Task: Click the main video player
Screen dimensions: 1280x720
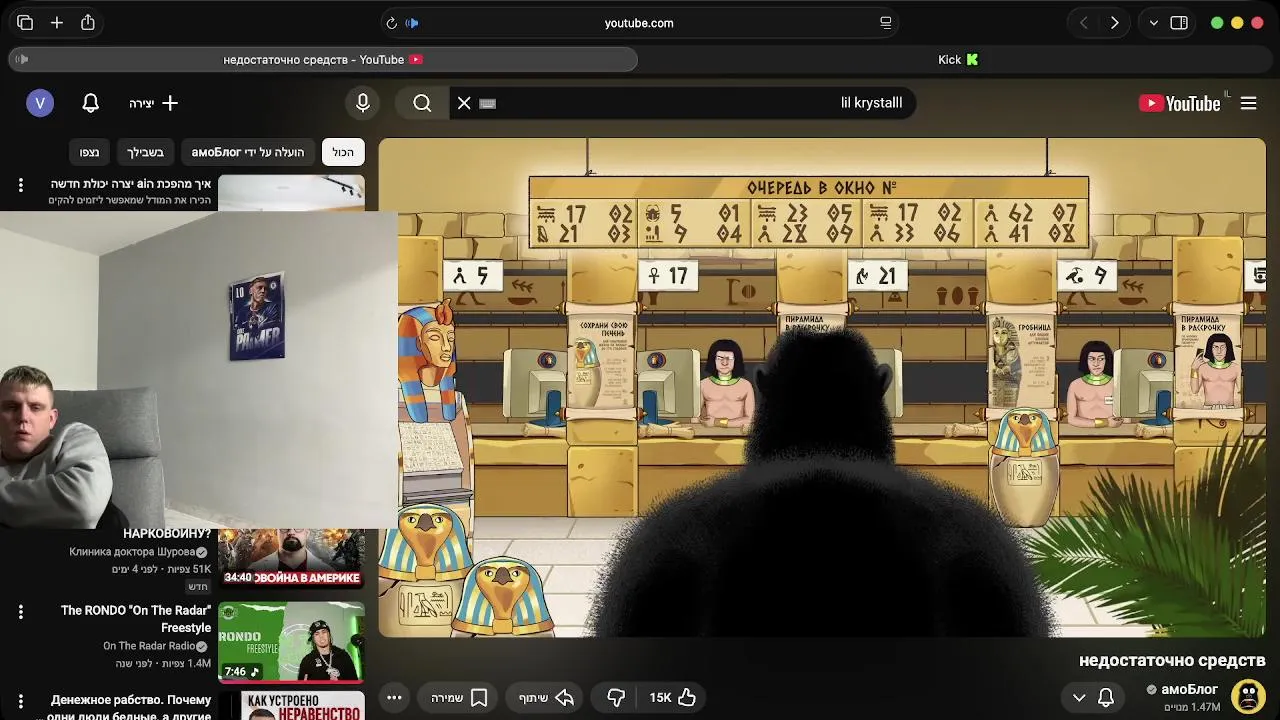Action: pos(822,387)
